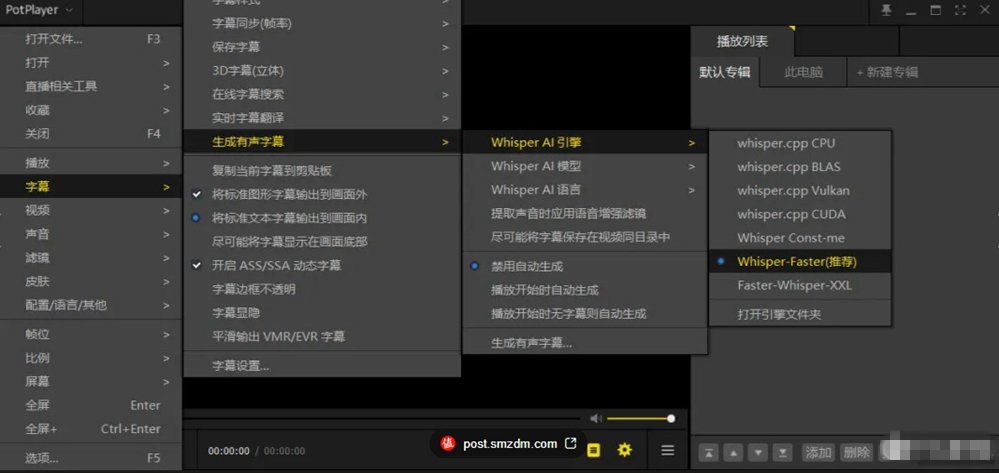Enable 提取声音时应用语音增强滤镜

coord(585,214)
